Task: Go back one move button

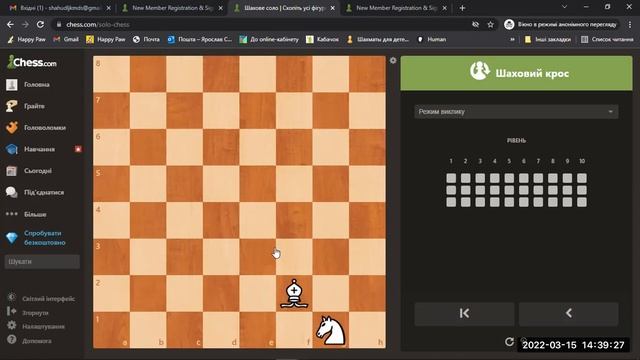Action: point(569,313)
